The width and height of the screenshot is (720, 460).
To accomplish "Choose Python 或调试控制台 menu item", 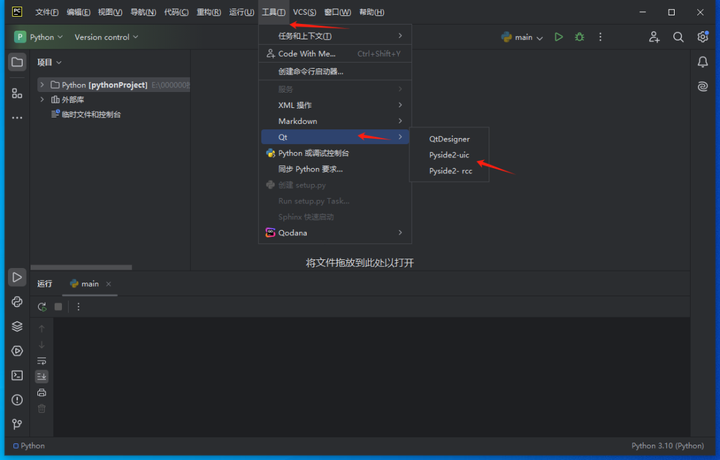I will click(335, 153).
